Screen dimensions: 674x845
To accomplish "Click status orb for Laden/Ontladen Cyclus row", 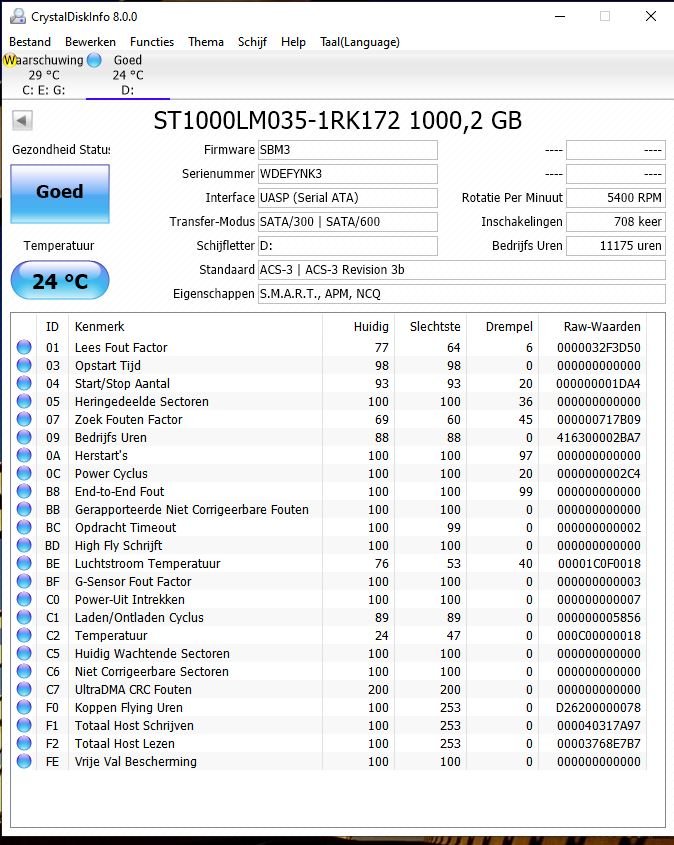I will [x=24, y=617].
